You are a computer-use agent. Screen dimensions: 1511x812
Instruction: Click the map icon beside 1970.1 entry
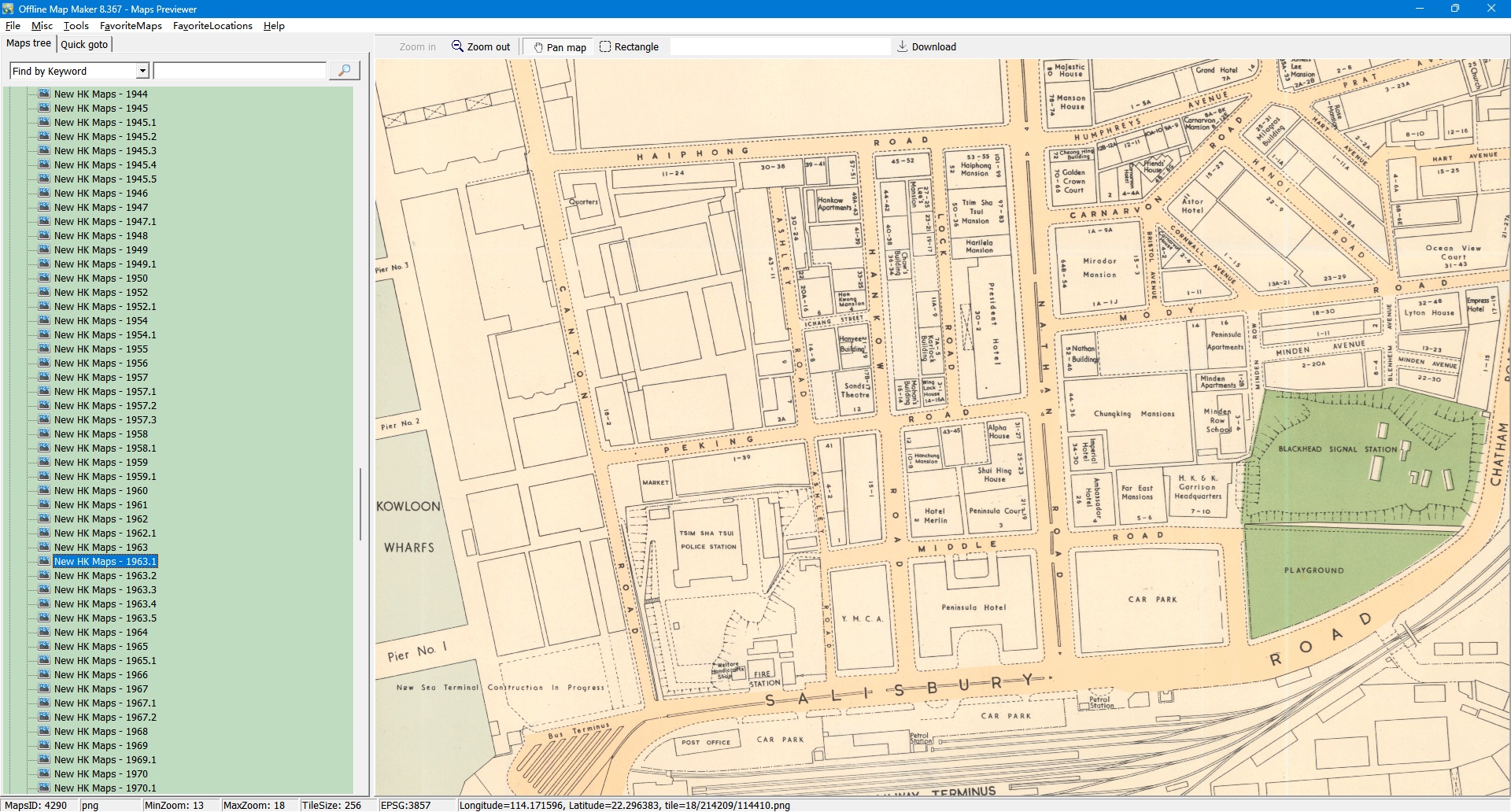click(44, 788)
